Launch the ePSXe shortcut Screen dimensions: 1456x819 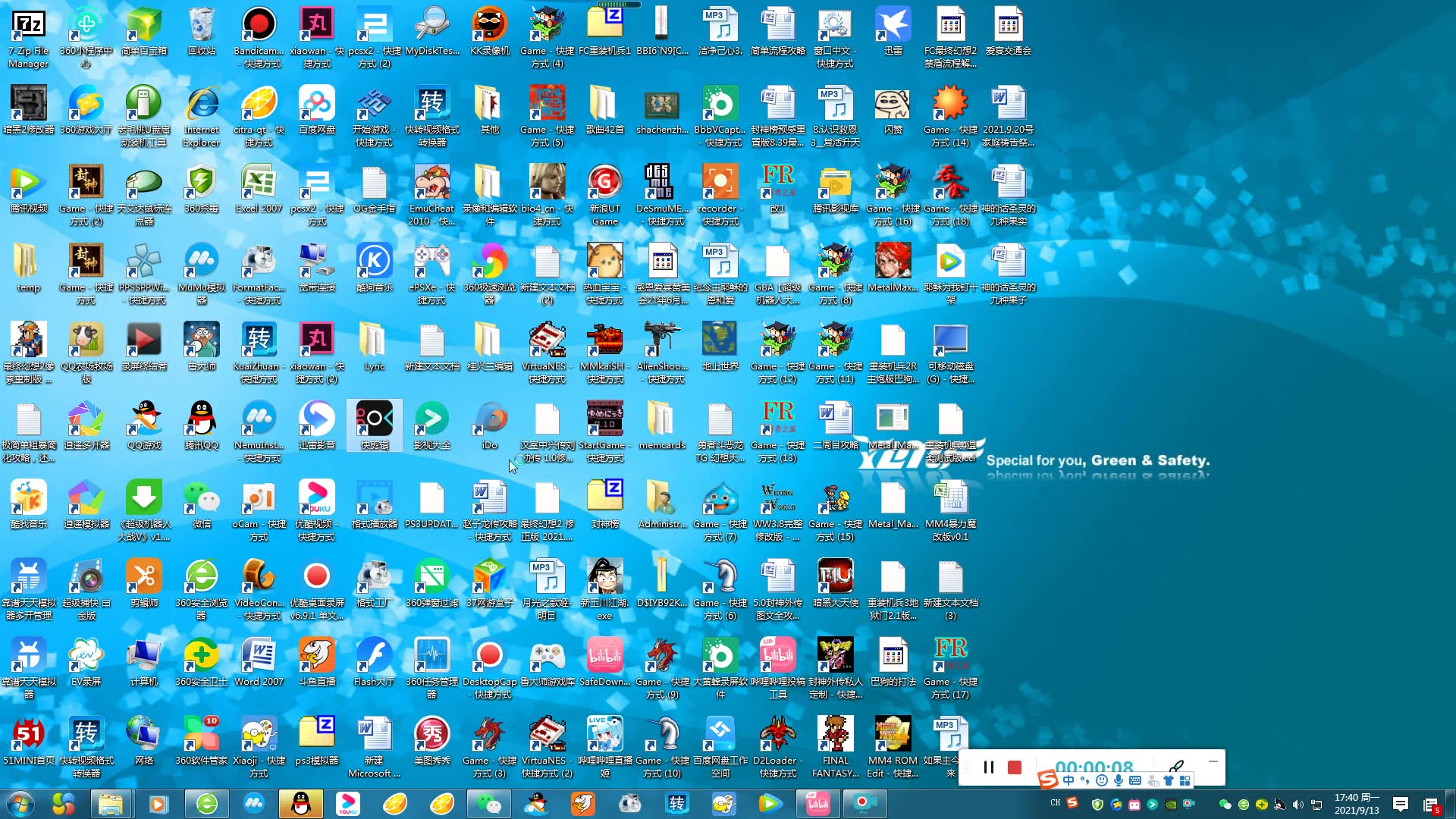tap(432, 274)
